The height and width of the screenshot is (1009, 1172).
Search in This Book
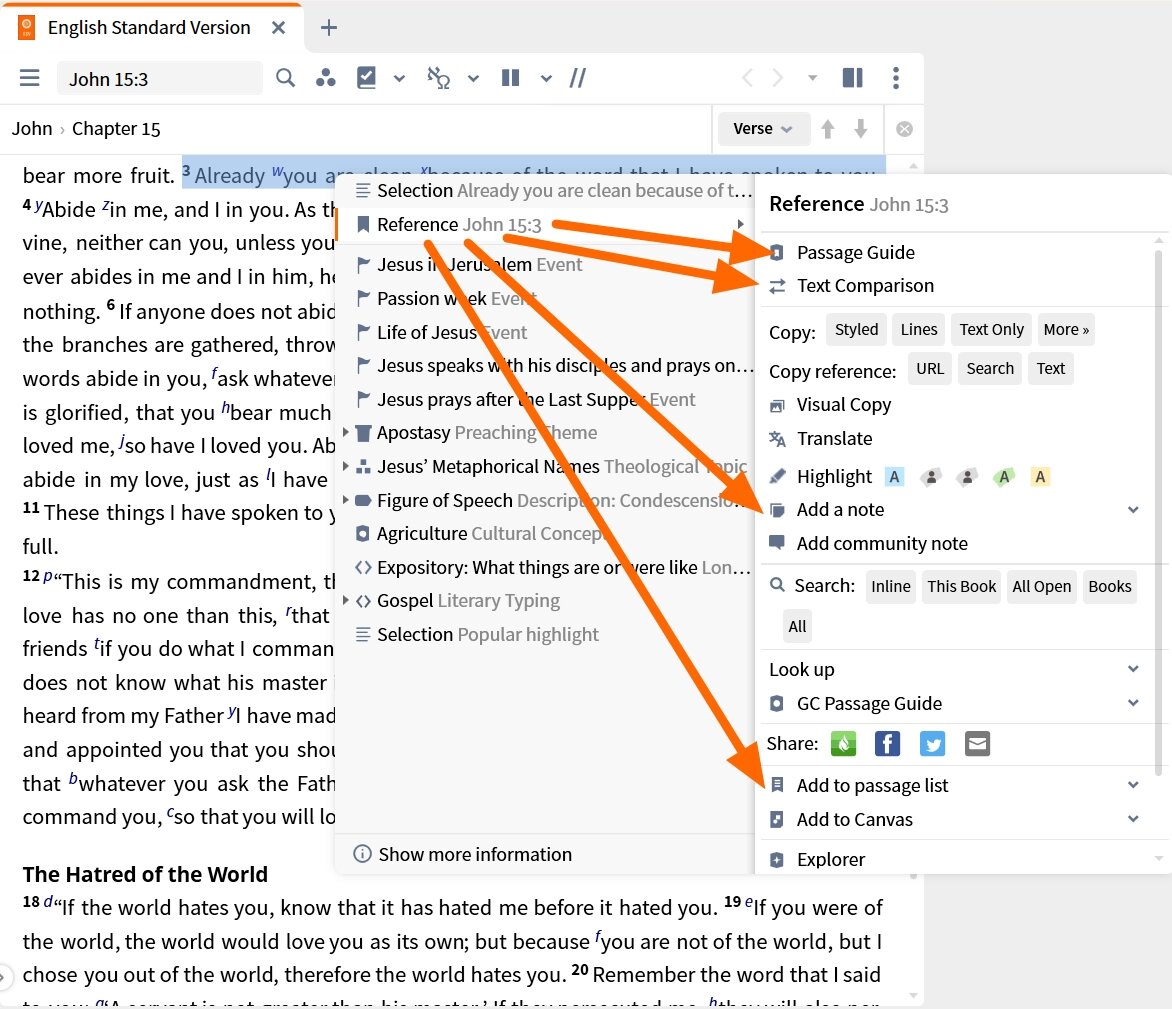coord(961,587)
